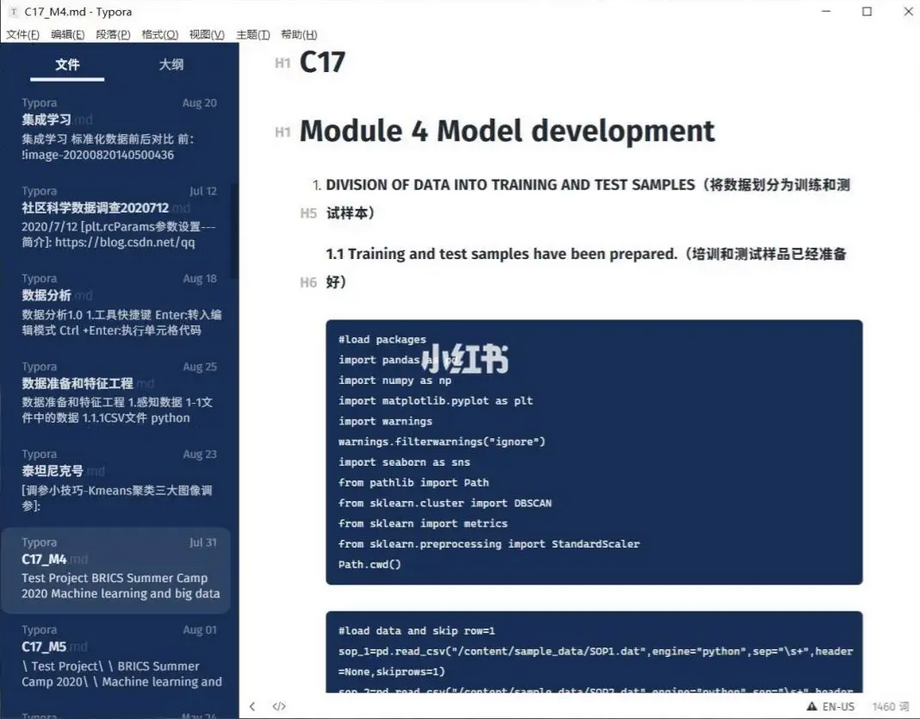Image resolution: width=920 pixels, height=719 pixels.
Task: Click the Path.cwd() code line
Action: click(x=370, y=564)
